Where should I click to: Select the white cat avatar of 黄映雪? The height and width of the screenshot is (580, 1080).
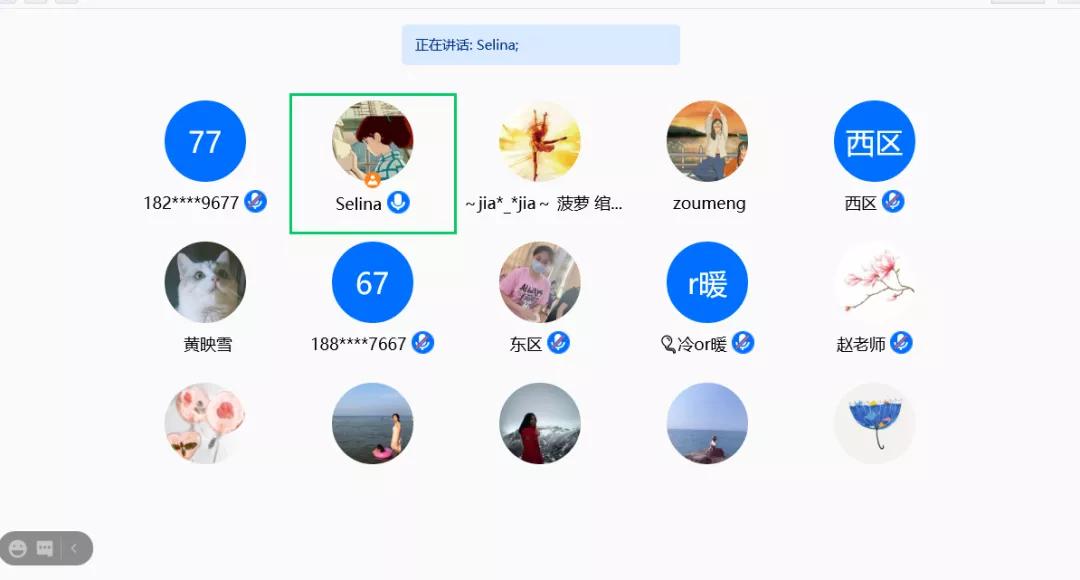(x=205, y=282)
